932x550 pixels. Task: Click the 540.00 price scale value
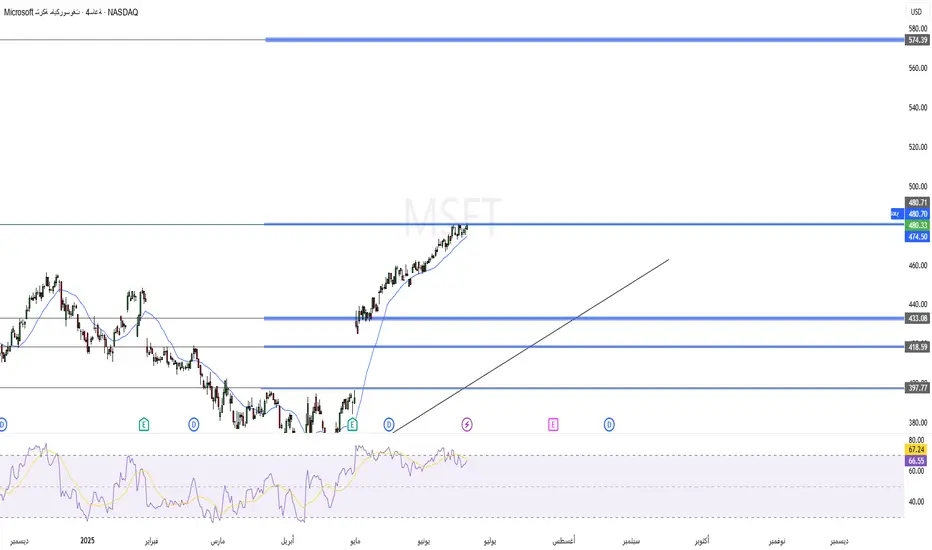click(x=918, y=108)
